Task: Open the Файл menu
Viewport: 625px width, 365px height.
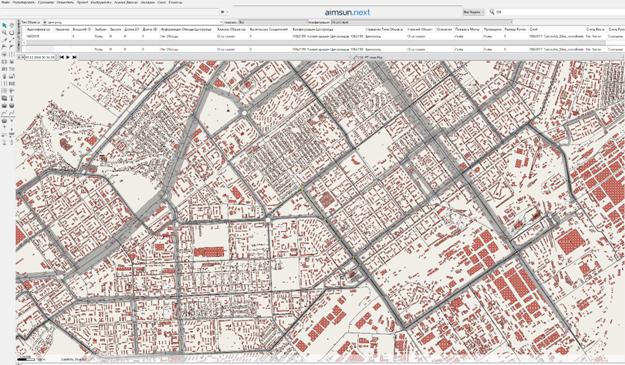Action: (x=6, y=2)
